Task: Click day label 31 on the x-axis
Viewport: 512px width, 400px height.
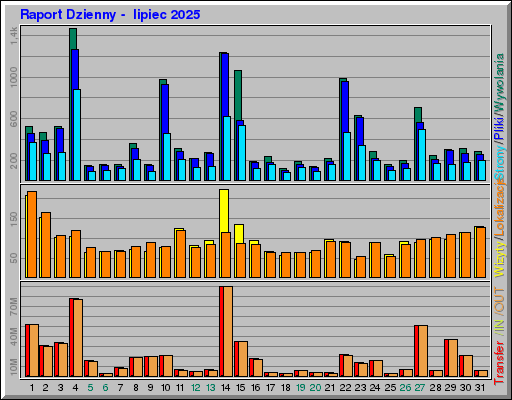Action: [x=480, y=388]
